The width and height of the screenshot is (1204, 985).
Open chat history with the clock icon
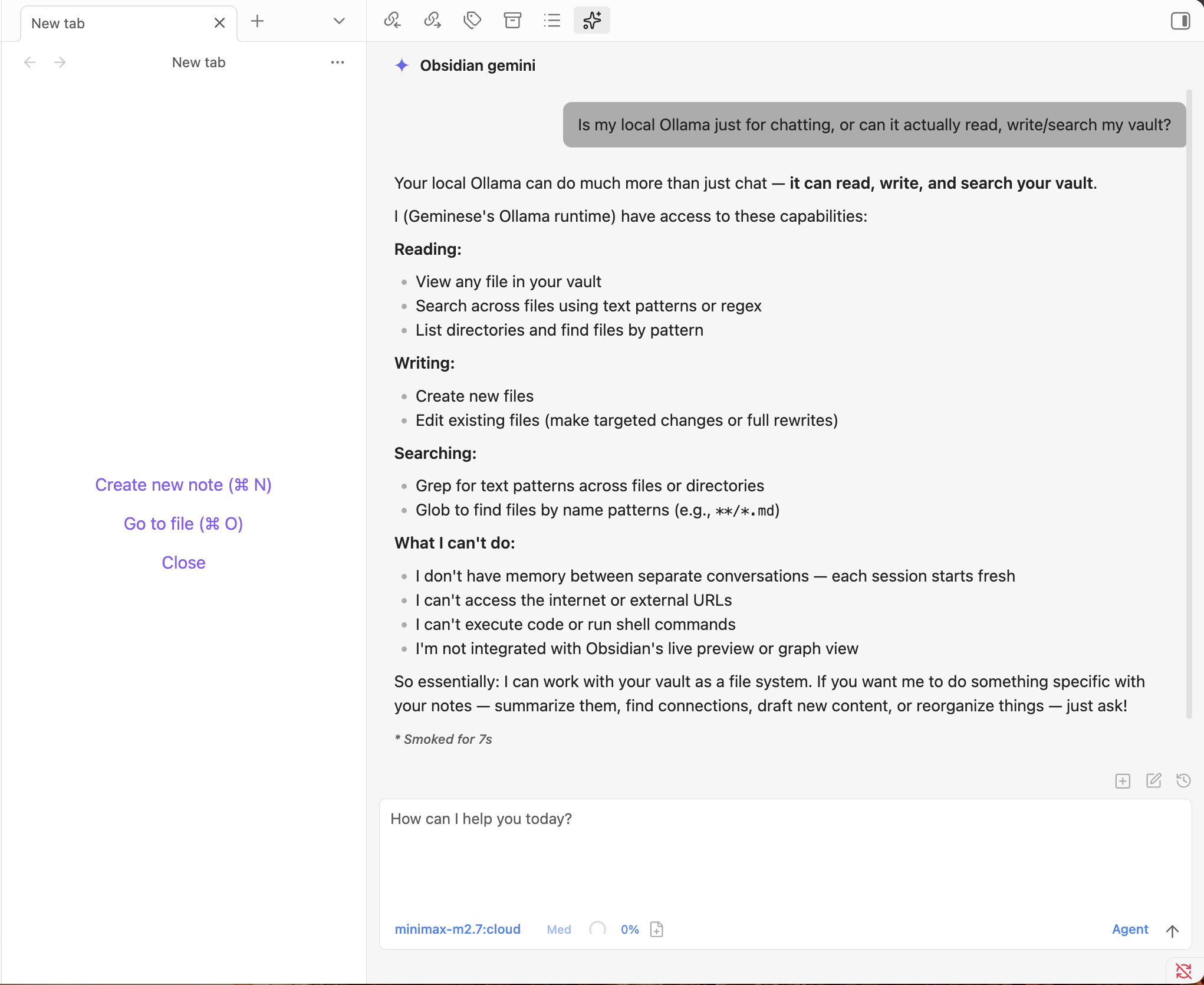pyautogui.click(x=1183, y=780)
